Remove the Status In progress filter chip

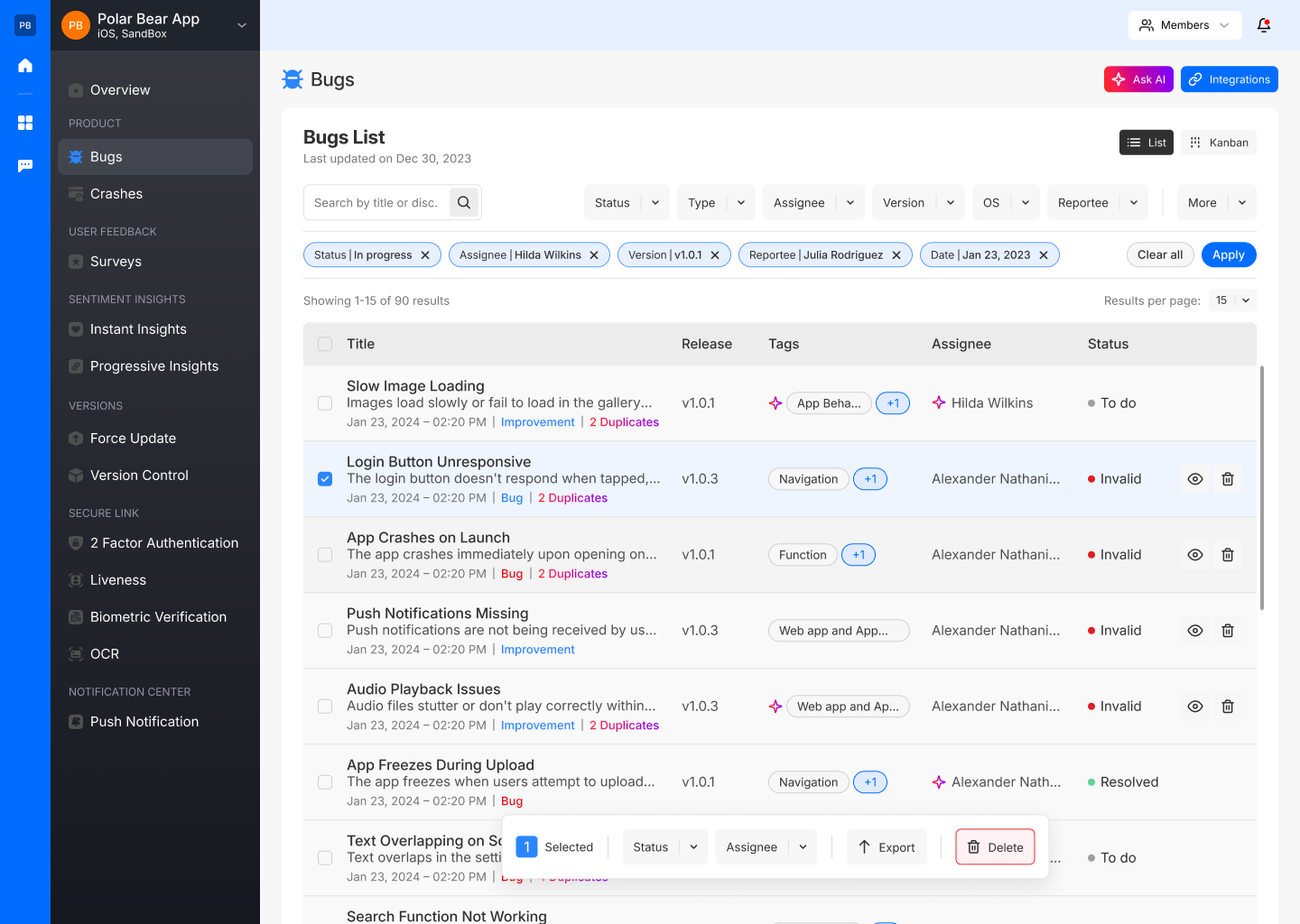point(425,255)
